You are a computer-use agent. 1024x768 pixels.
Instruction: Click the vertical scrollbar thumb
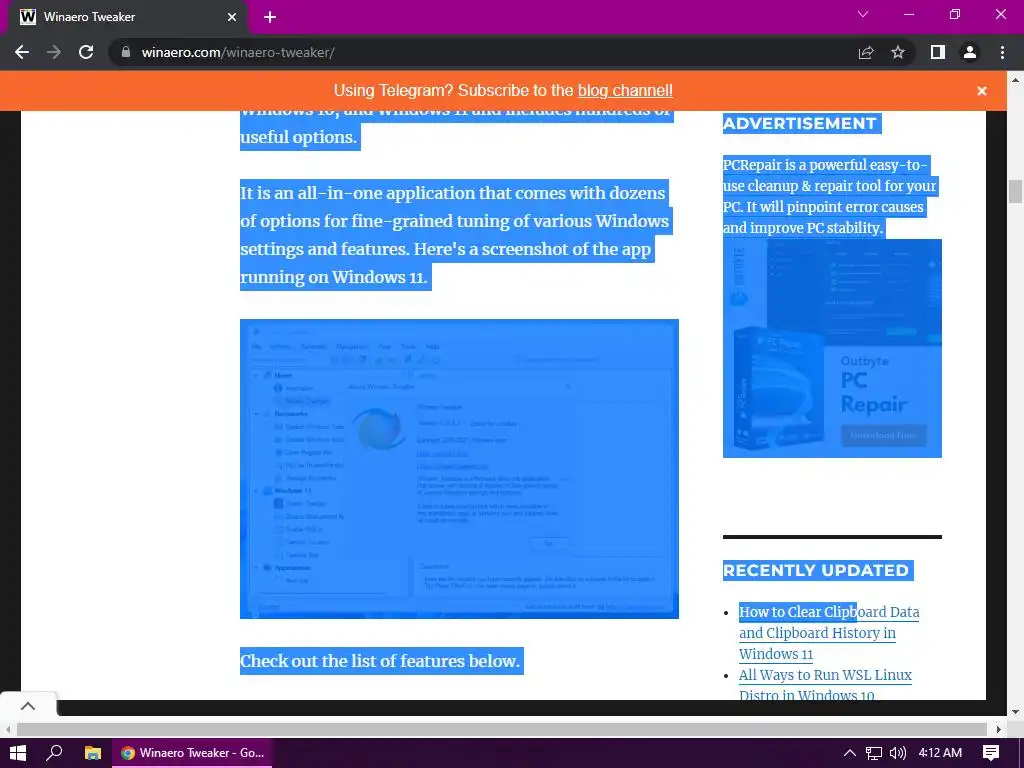tap(1015, 191)
